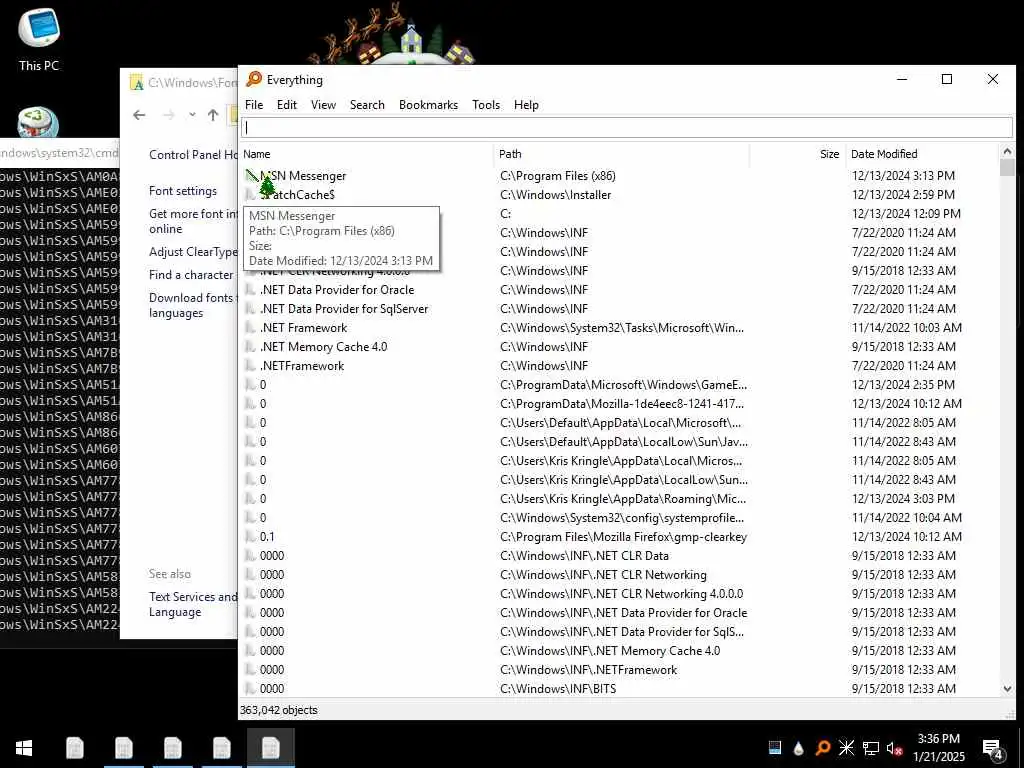Image resolution: width=1024 pixels, height=768 pixels.
Task: Go forward in the Fonts window
Action: (x=168, y=115)
